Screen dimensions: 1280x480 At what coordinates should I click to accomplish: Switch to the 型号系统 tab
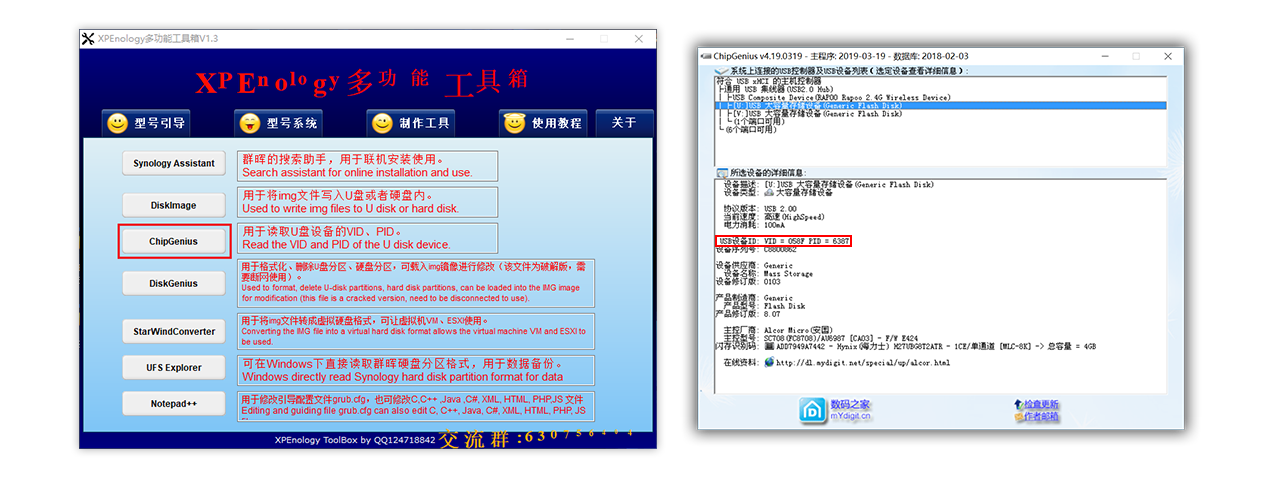(x=279, y=123)
